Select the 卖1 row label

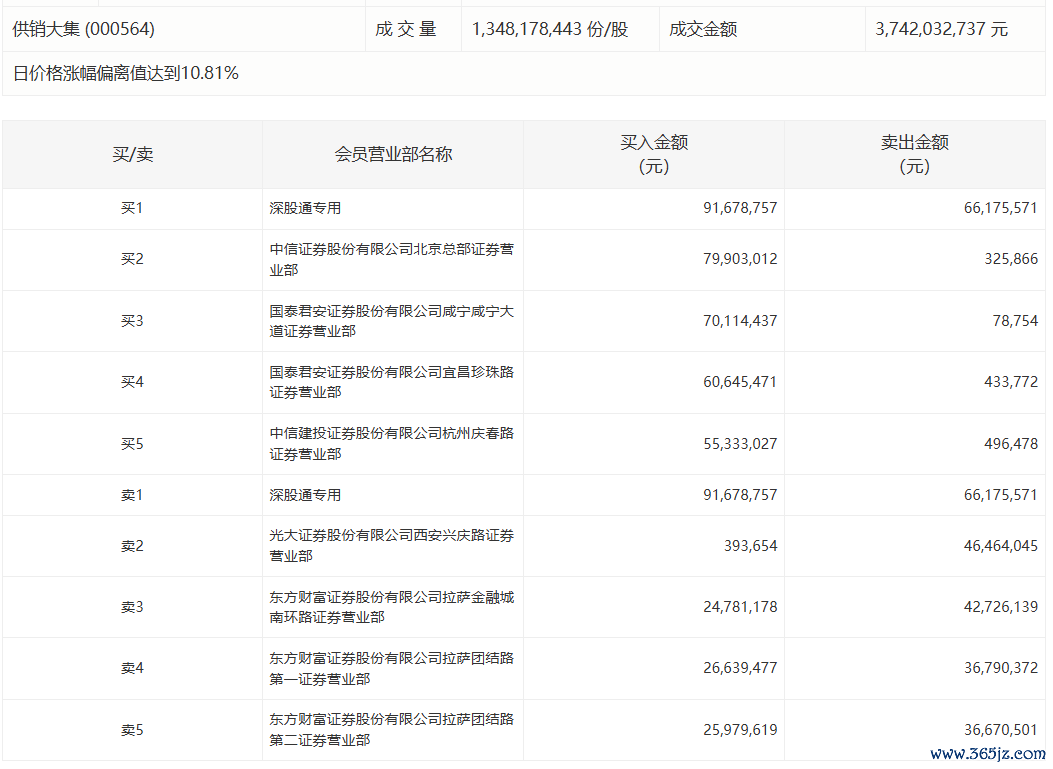(132, 495)
